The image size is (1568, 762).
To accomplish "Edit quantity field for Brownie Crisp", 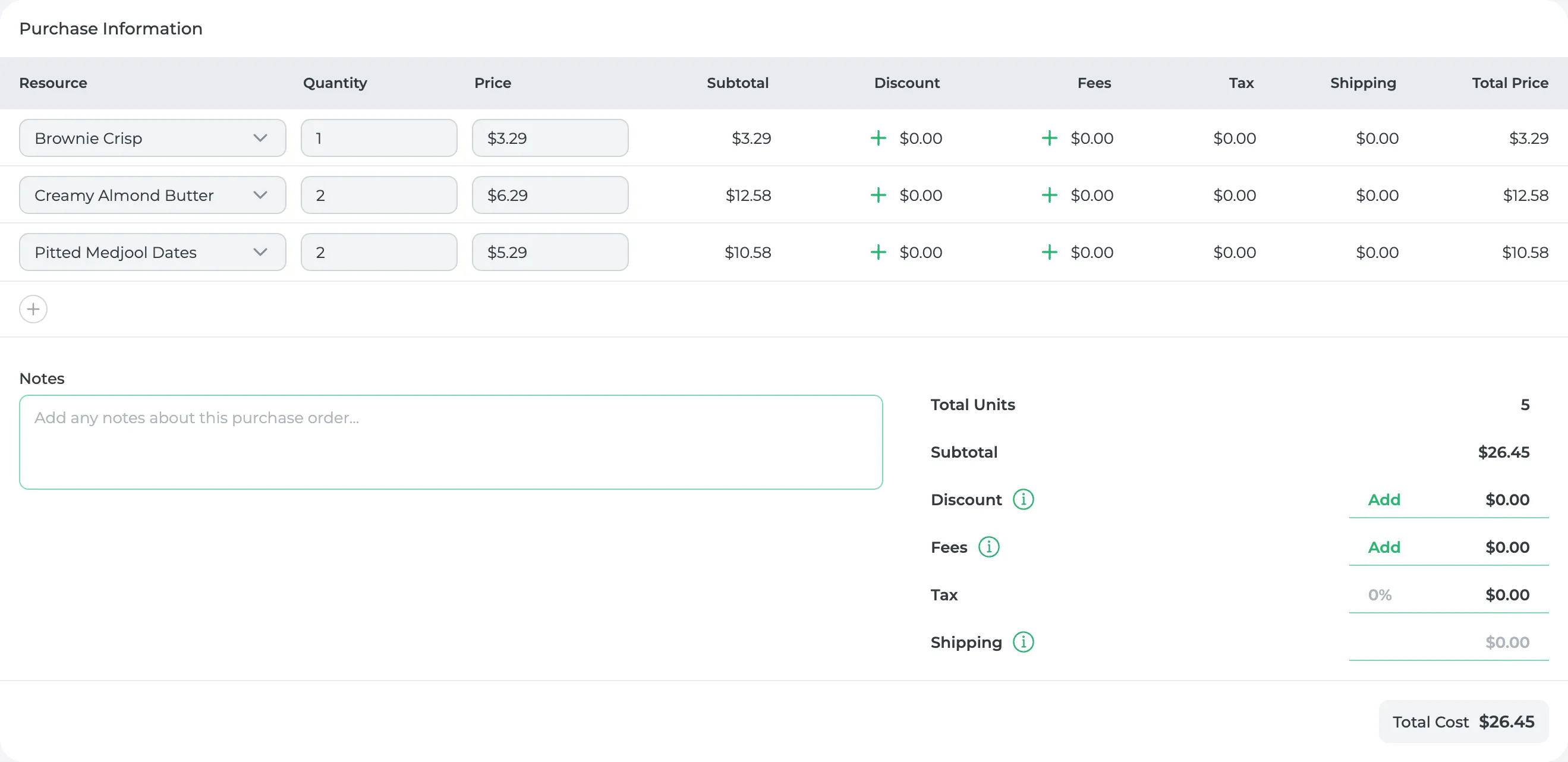I will tap(379, 138).
